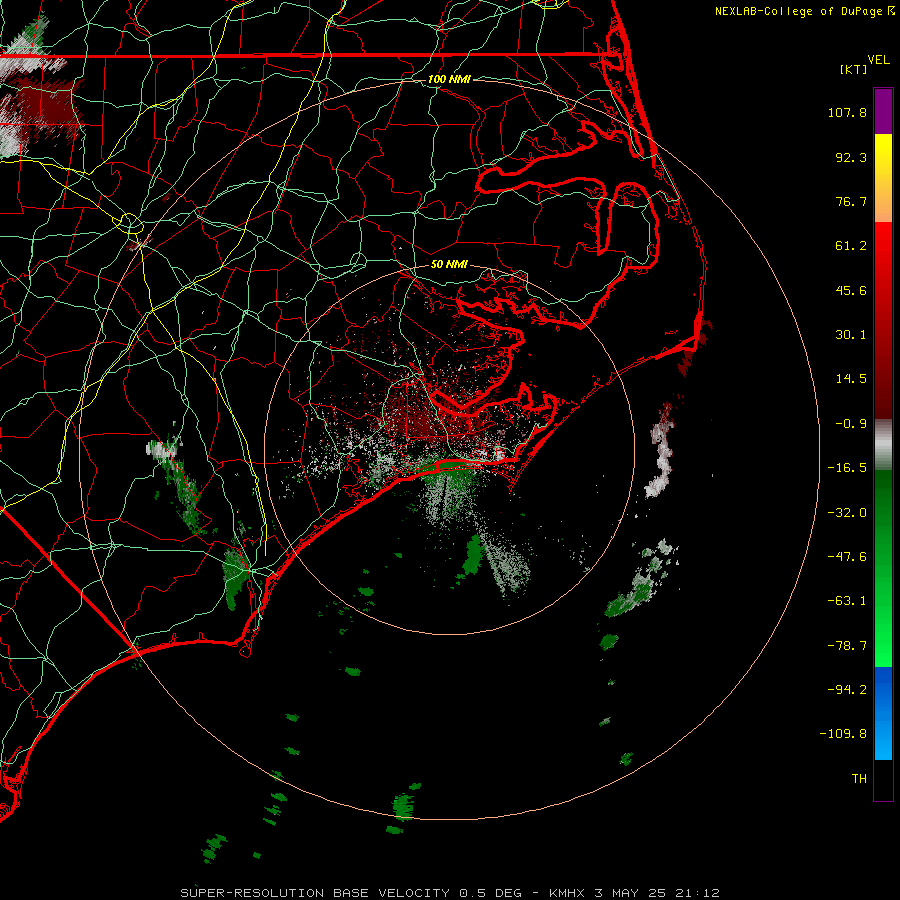Select the -94.2 legend value

pos(847,689)
